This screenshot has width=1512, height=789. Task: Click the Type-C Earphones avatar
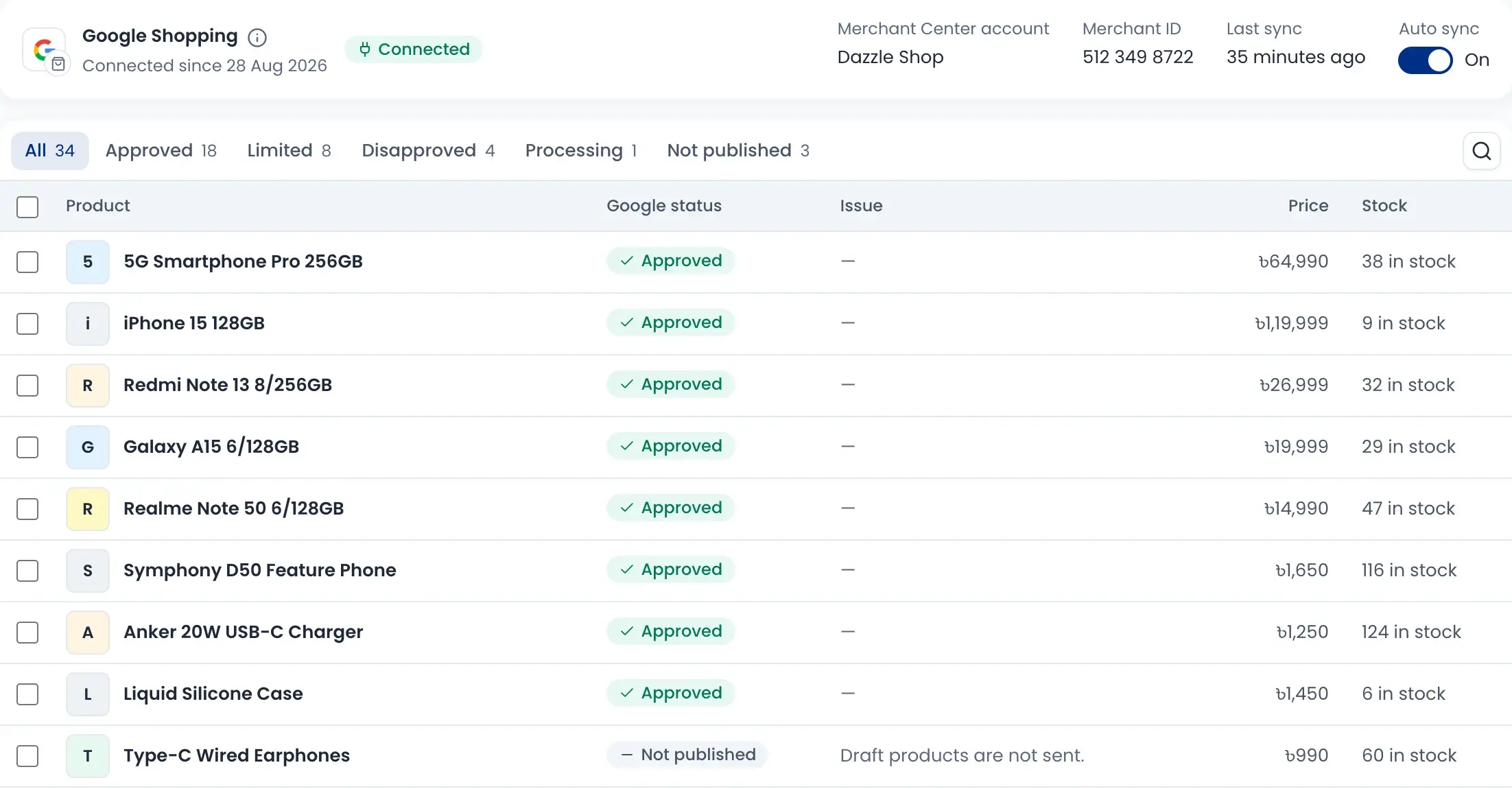click(88, 756)
